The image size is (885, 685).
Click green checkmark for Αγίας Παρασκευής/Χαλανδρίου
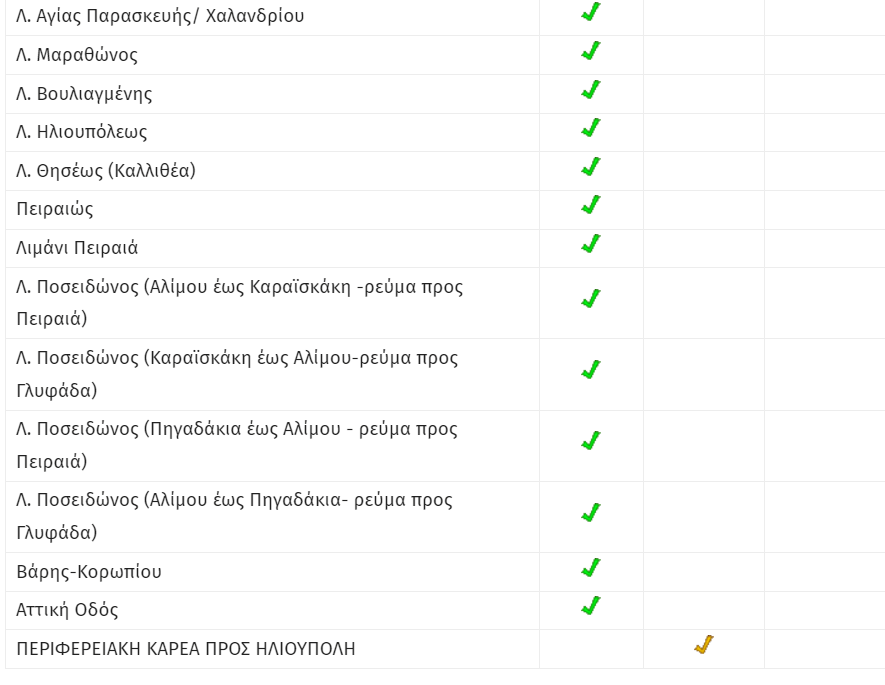591,11
